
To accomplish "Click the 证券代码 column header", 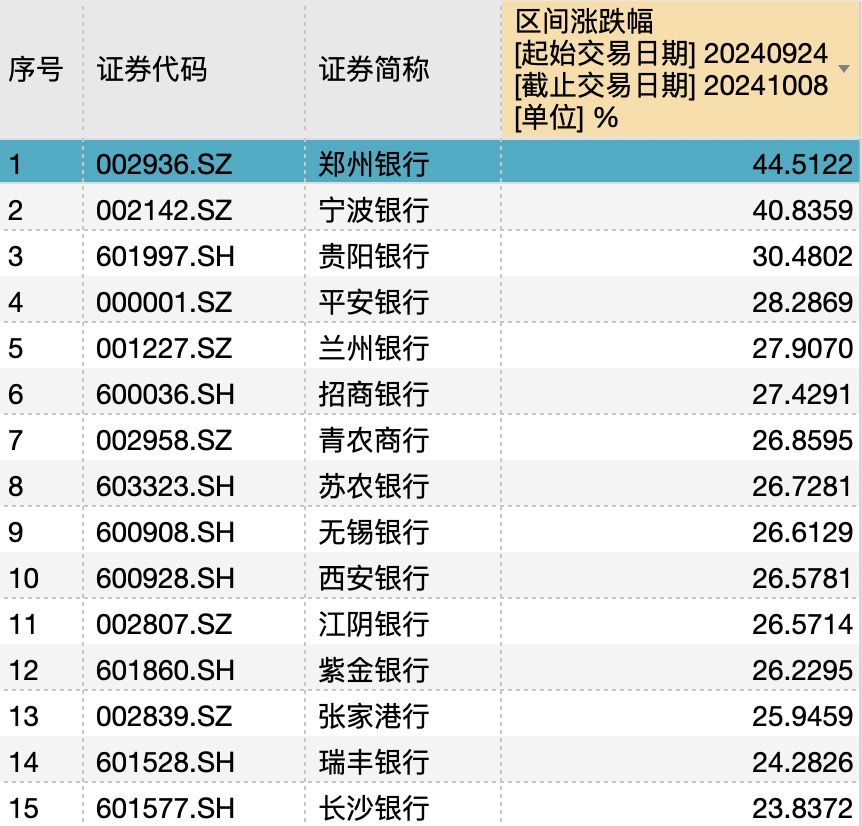I will tap(152, 70).
